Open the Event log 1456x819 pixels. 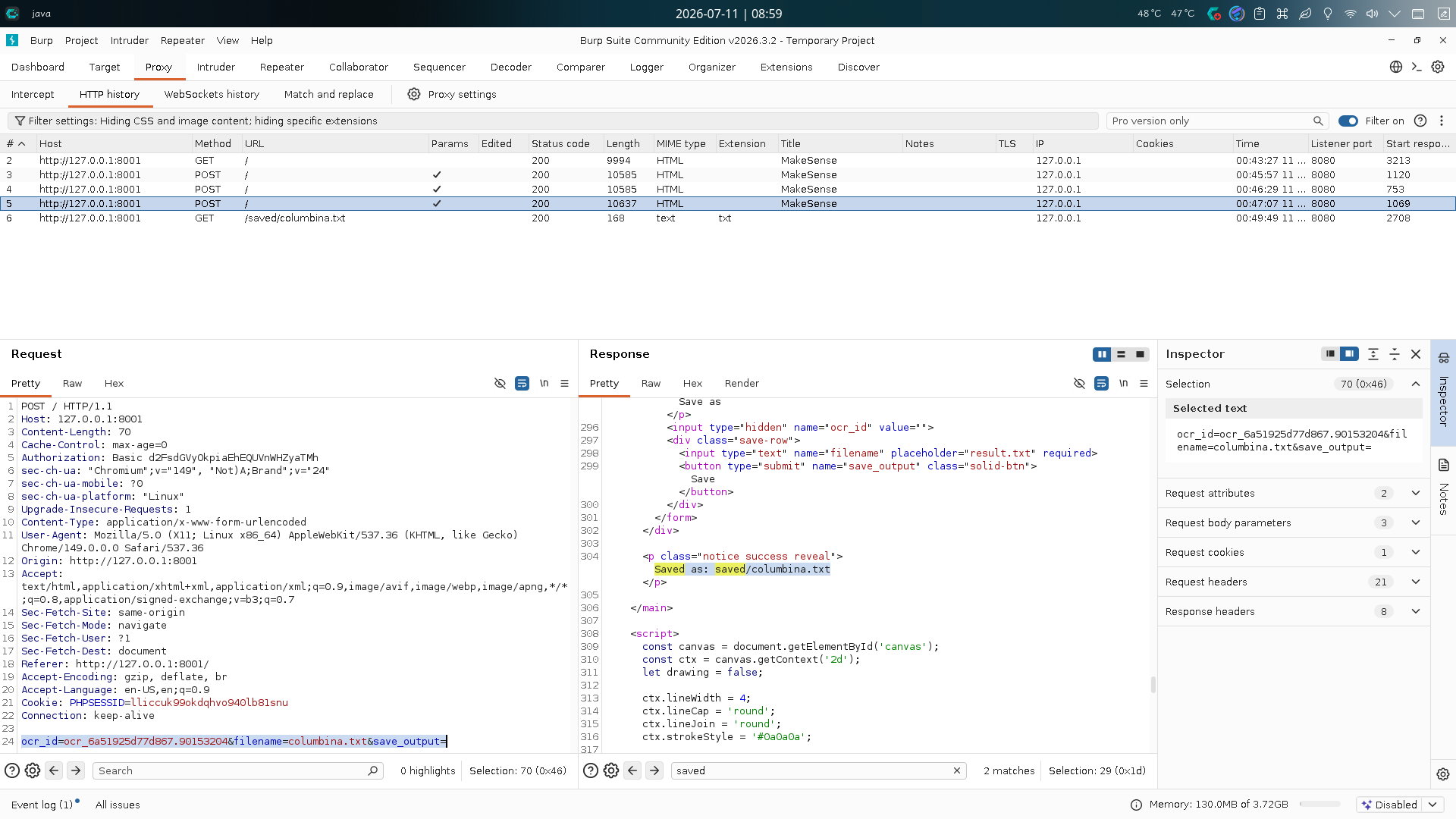pos(42,805)
